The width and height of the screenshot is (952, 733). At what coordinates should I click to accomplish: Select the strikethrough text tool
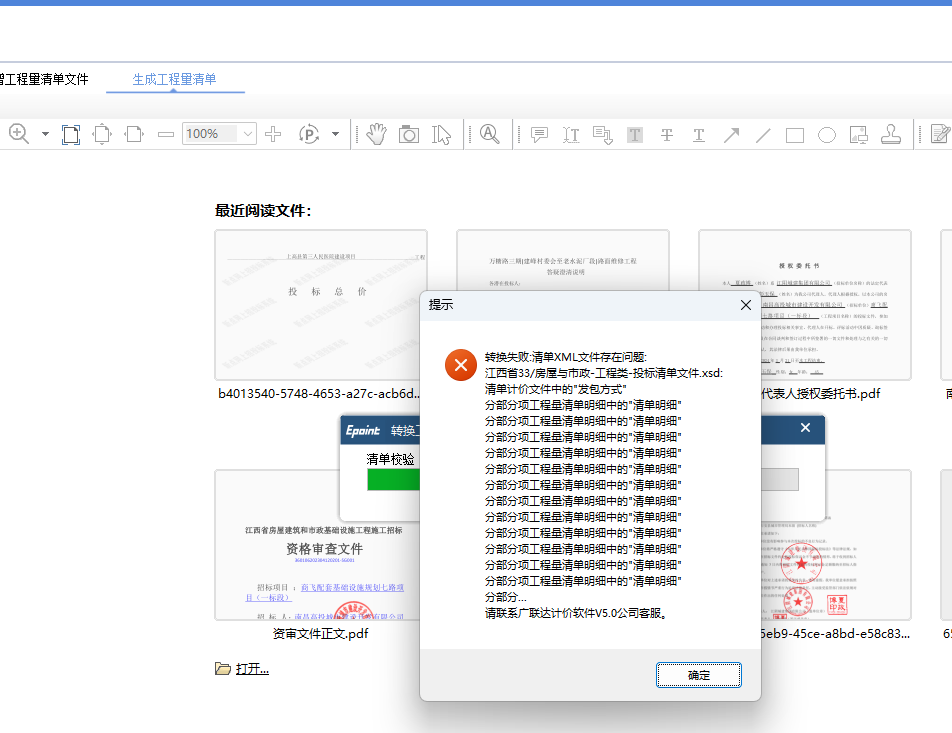pos(667,135)
